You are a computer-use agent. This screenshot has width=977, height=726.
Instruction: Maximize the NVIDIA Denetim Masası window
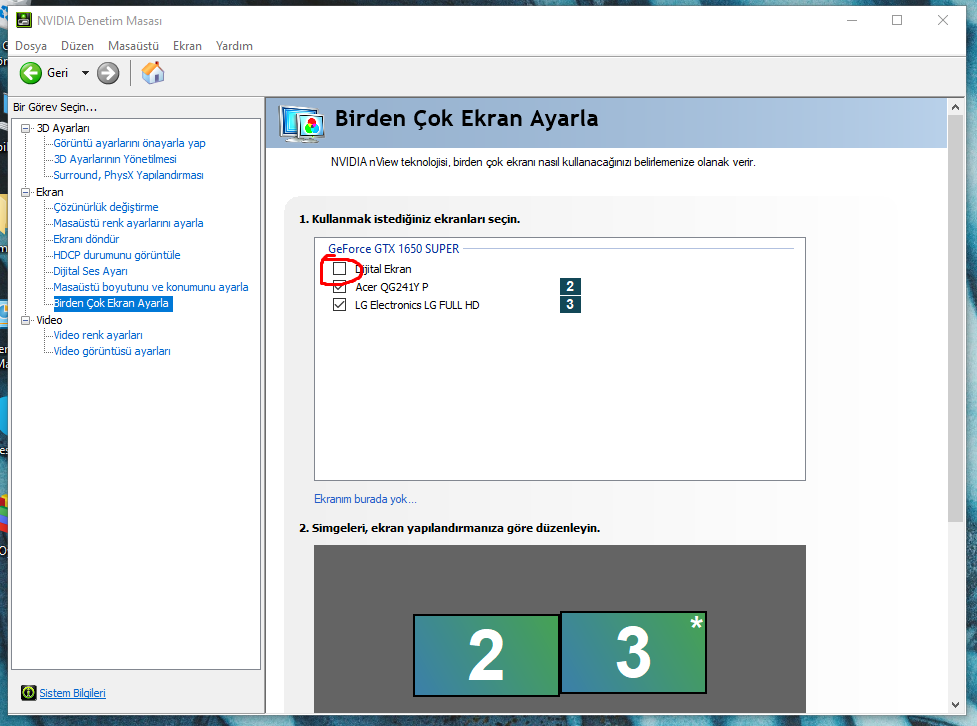[897, 21]
